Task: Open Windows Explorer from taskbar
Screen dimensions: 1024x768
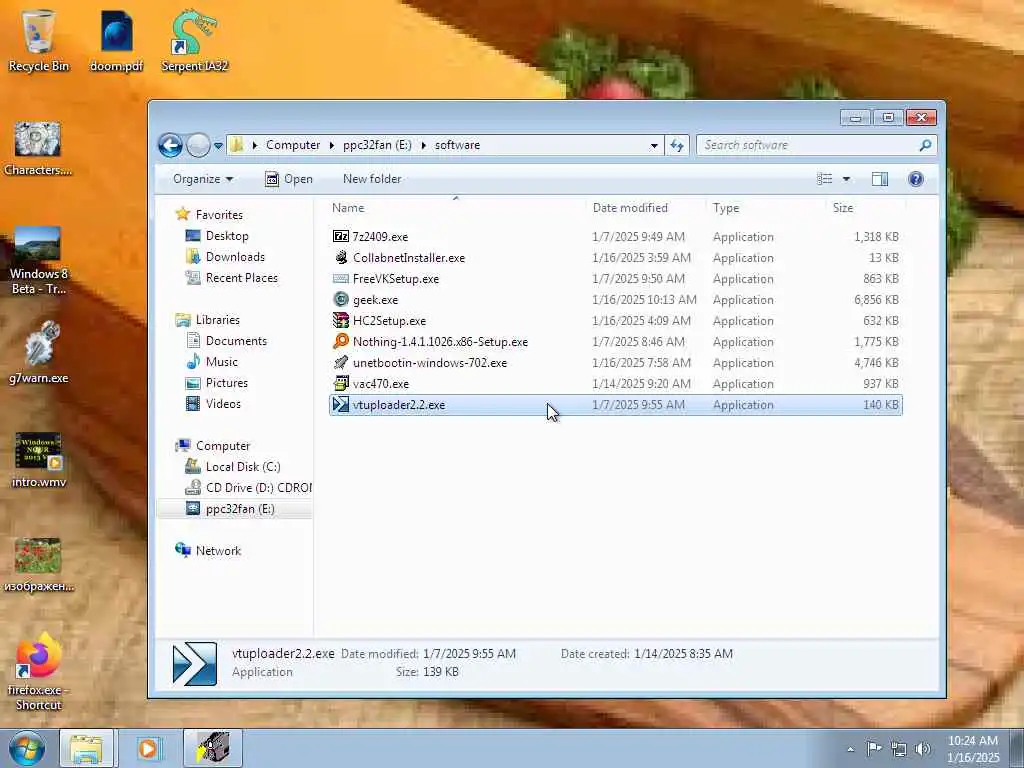Action: coord(87,748)
